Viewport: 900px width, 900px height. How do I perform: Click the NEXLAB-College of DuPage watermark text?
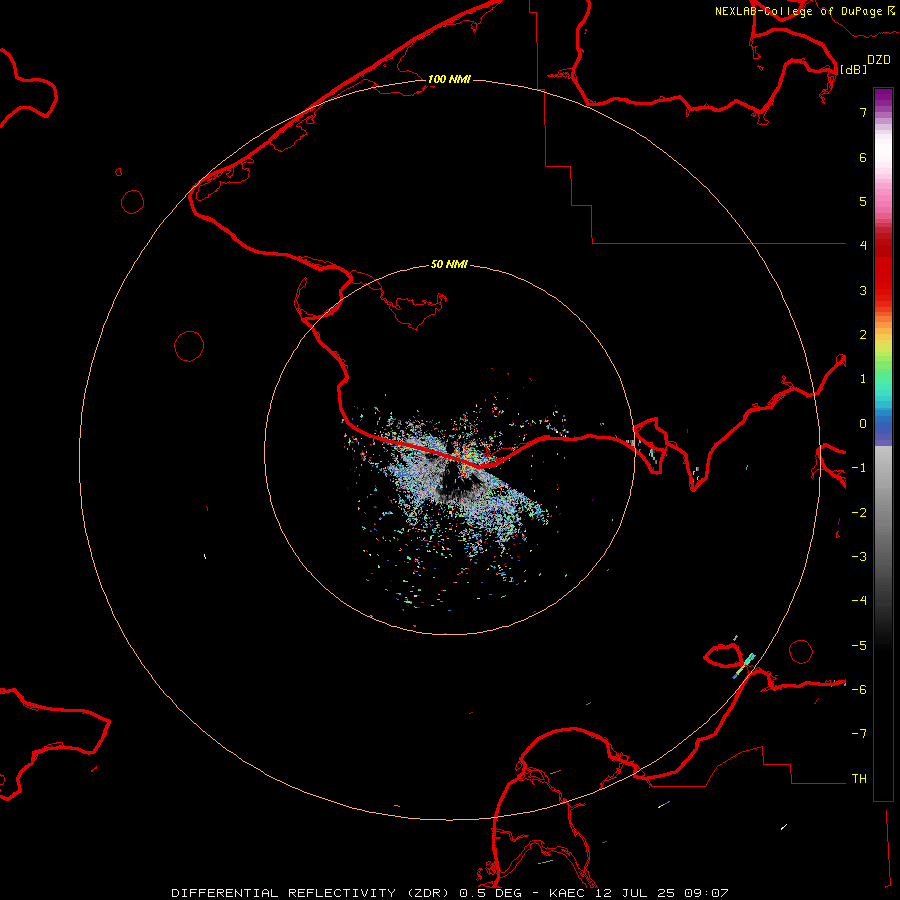pyautogui.click(x=804, y=11)
